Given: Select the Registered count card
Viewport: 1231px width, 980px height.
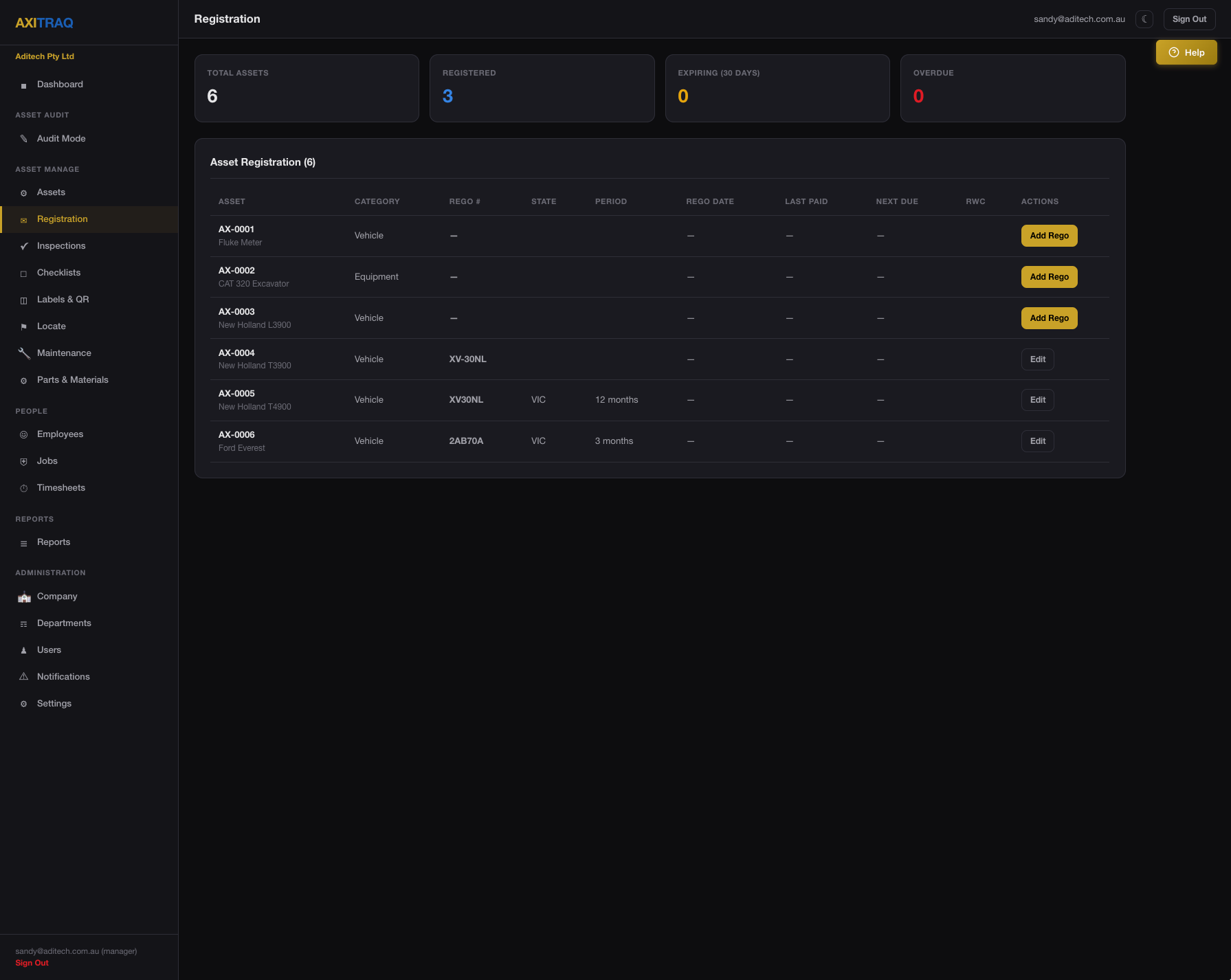Looking at the screenshot, I should pos(542,89).
